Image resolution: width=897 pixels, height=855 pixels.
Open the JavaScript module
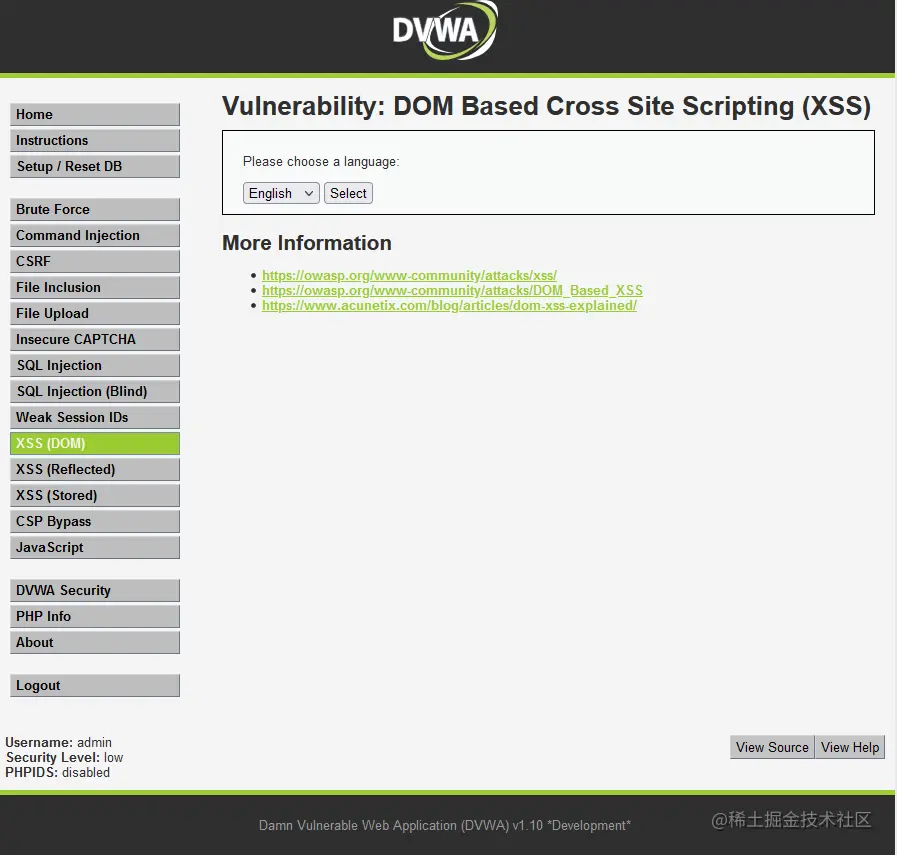[x=95, y=548]
